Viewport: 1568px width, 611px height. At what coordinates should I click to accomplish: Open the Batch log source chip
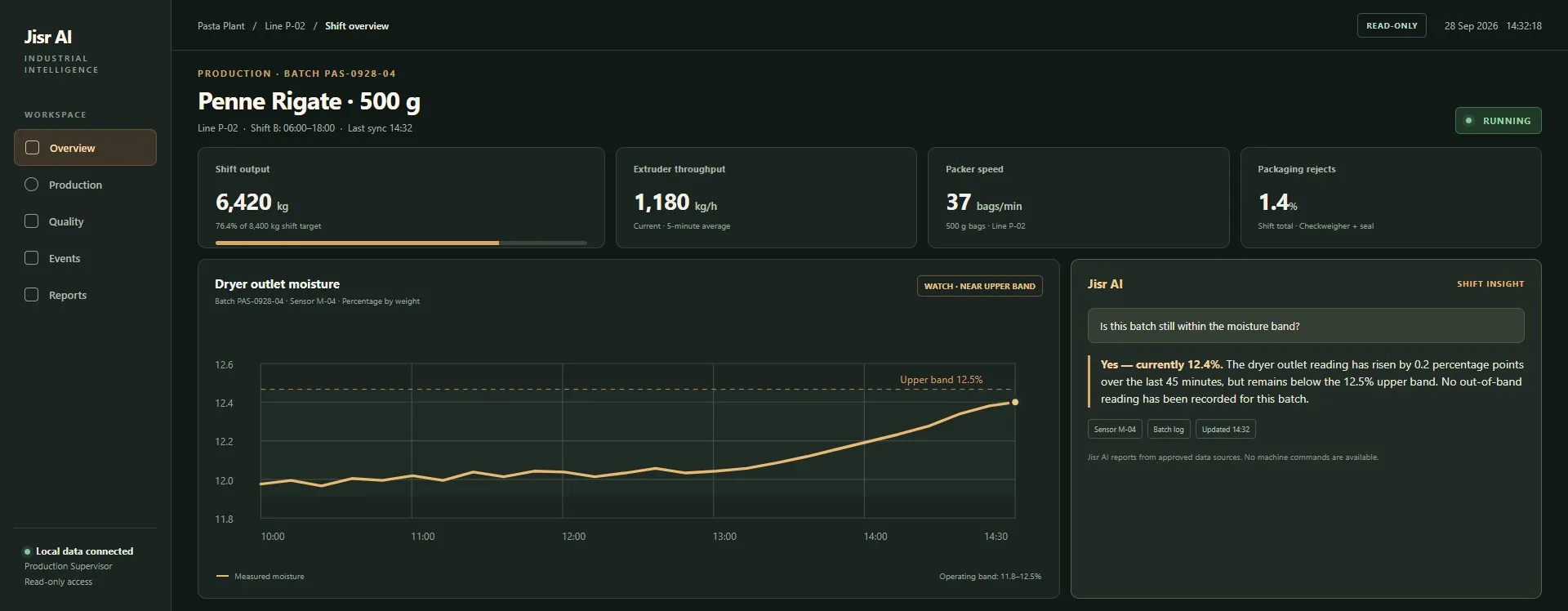coord(1168,430)
